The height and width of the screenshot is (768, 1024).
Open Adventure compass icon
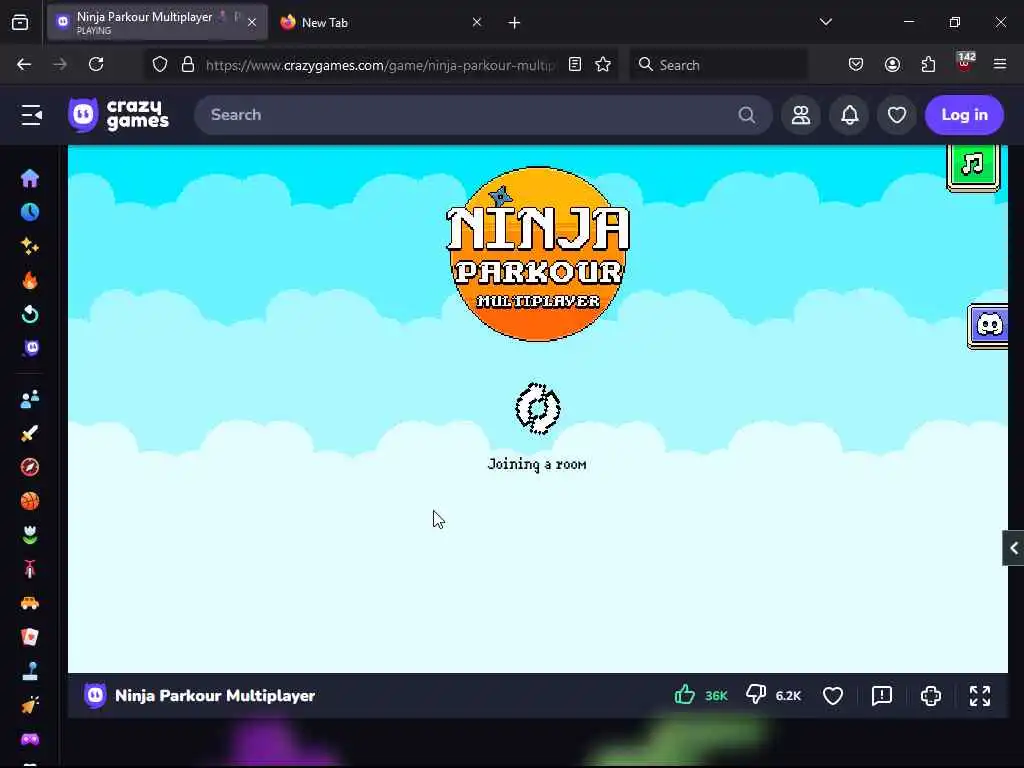(x=30, y=467)
